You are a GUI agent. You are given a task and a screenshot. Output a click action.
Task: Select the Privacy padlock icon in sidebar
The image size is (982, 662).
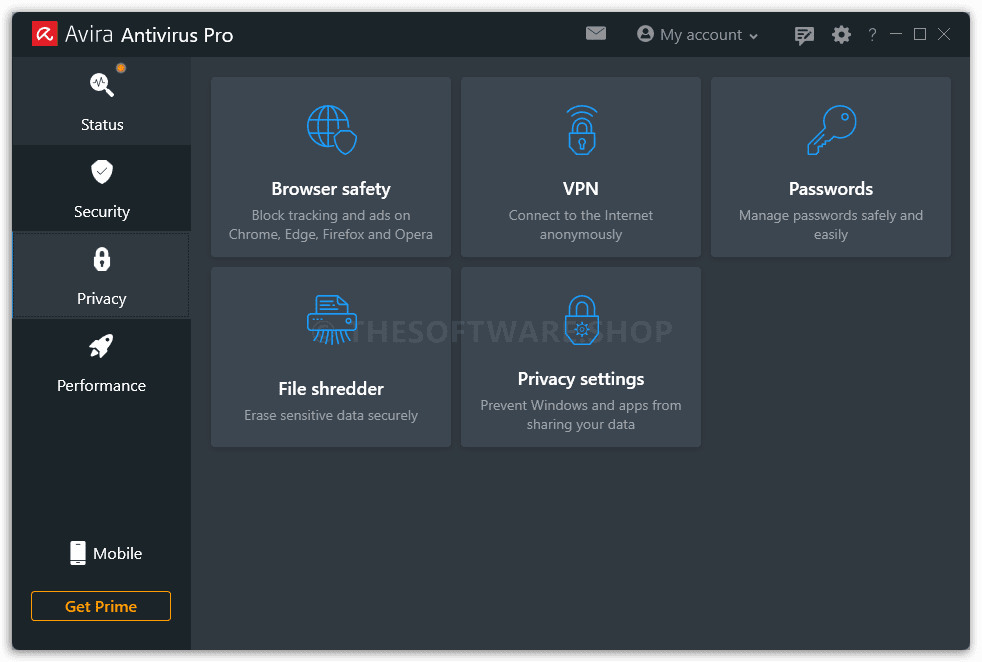coord(102,259)
